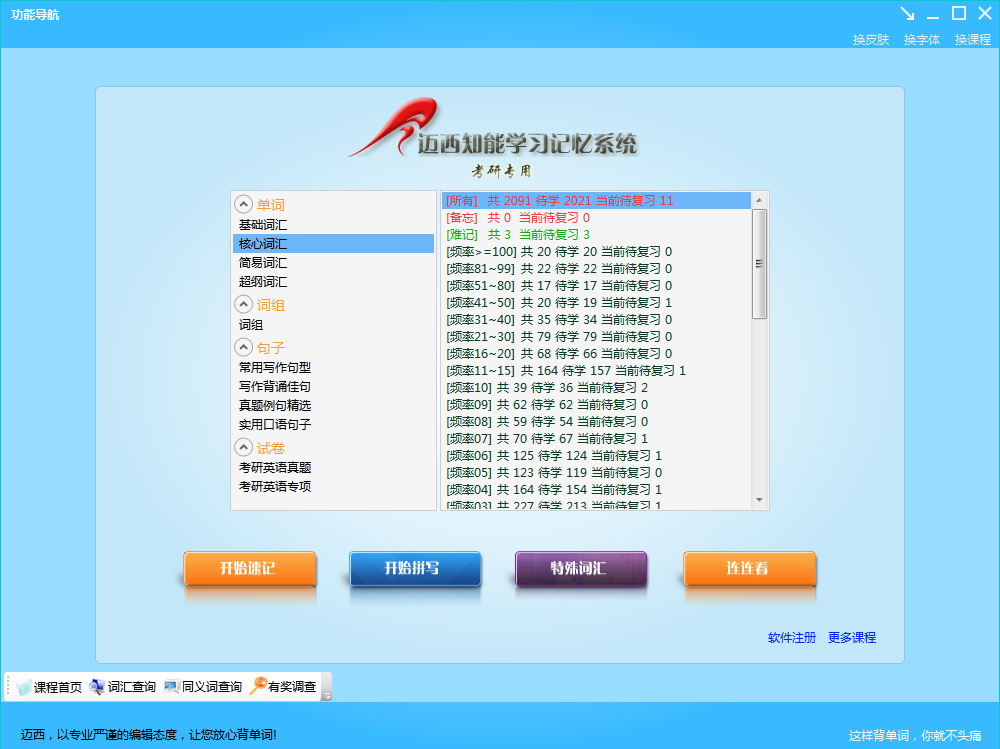Click the word list scrollbar down arrow
The height and width of the screenshot is (749, 1000).
(759, 500)
